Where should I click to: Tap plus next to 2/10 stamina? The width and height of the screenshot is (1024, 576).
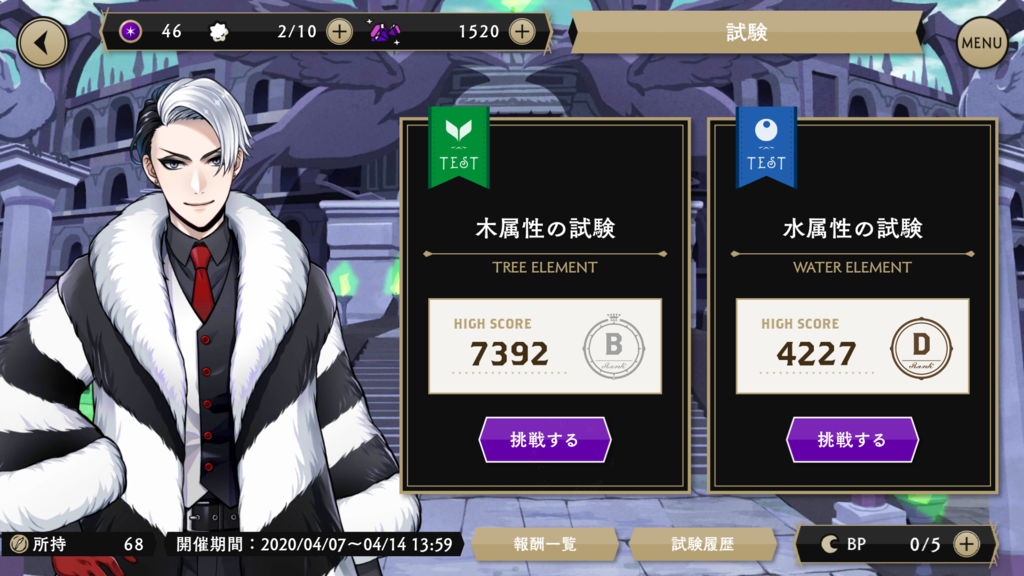tap(340, 31)
